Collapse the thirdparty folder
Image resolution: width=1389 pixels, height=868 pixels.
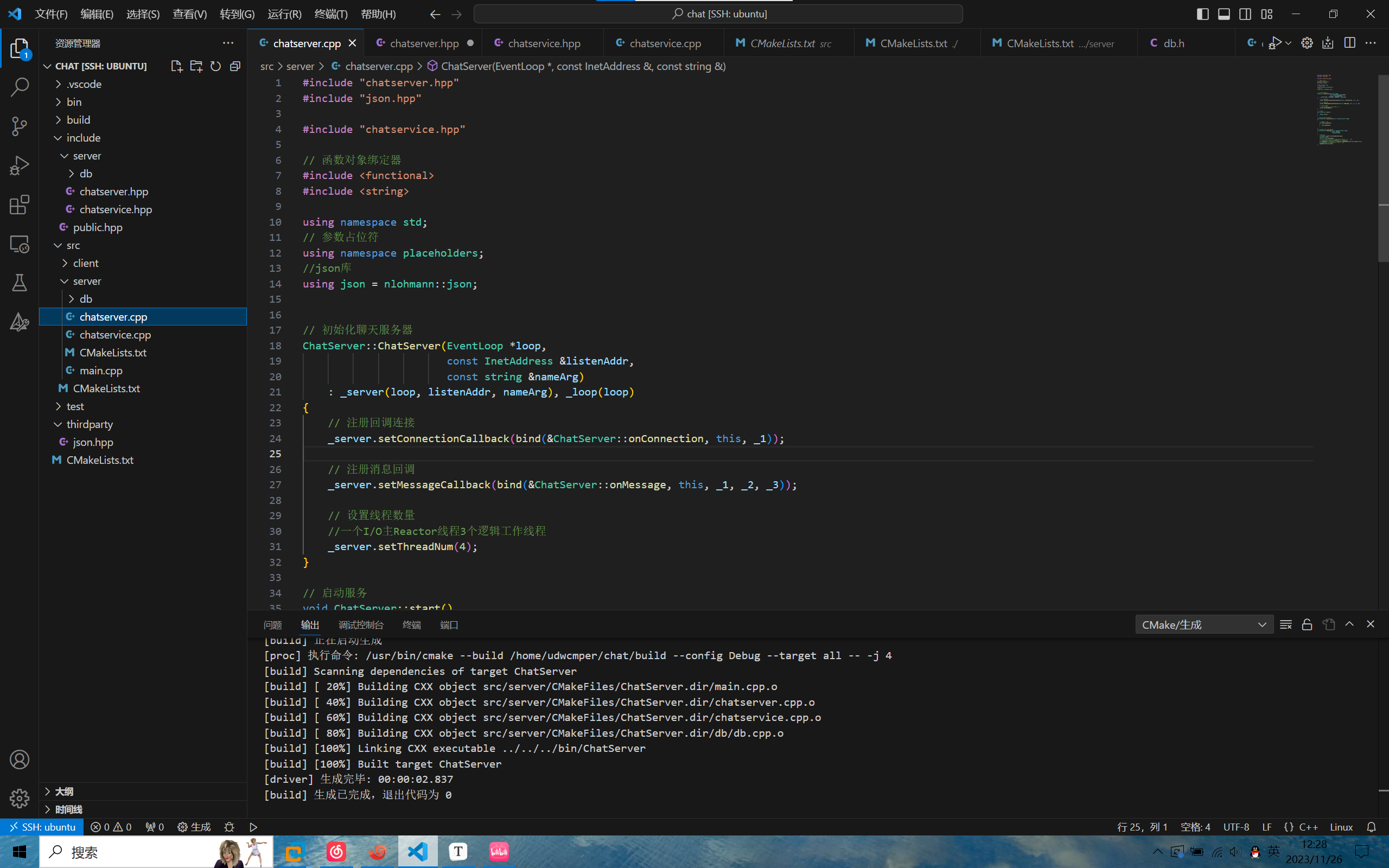(x=90, y=424)
